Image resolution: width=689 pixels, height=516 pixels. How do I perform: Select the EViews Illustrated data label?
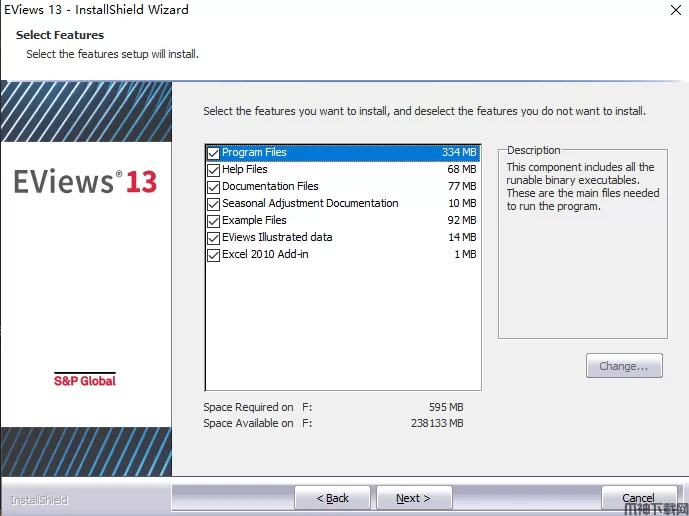[x=277, y=237]
